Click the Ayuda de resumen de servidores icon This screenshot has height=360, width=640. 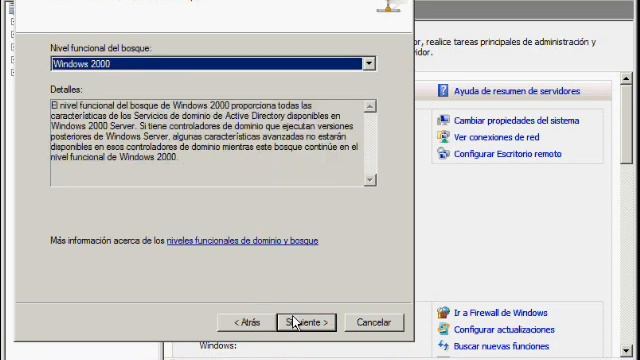coord(443,91)
